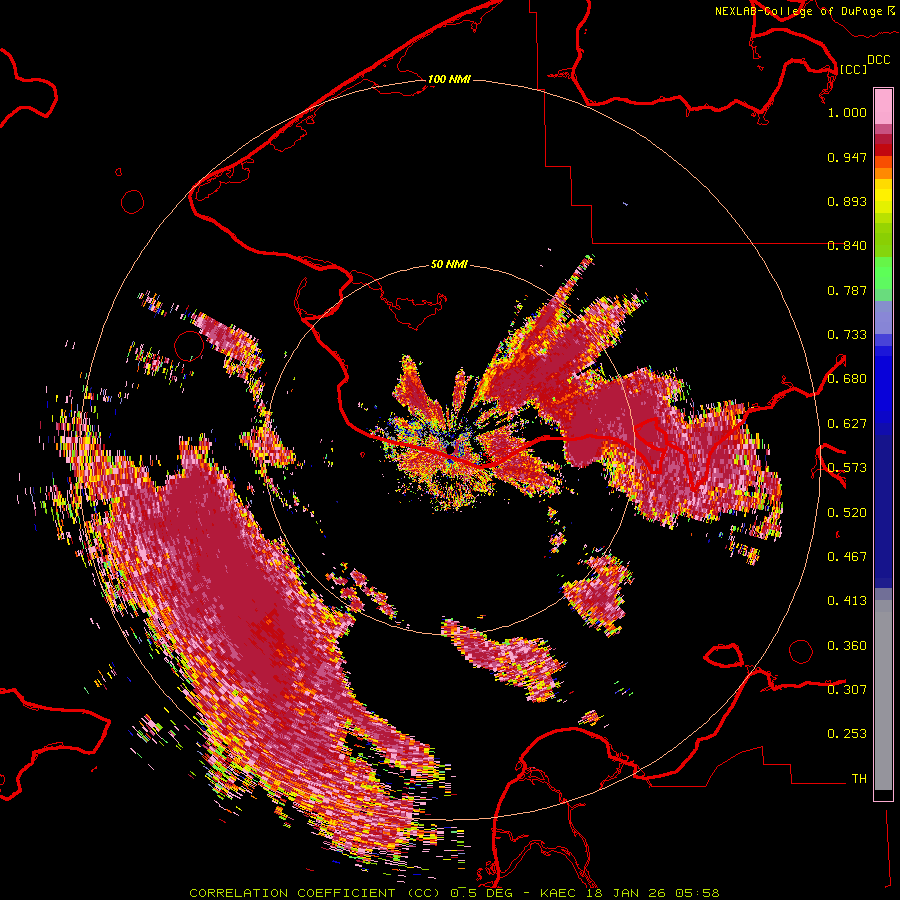The image size is (900, 900).
Task: Click the 0.360 scale value
Action: coord(847,646)
